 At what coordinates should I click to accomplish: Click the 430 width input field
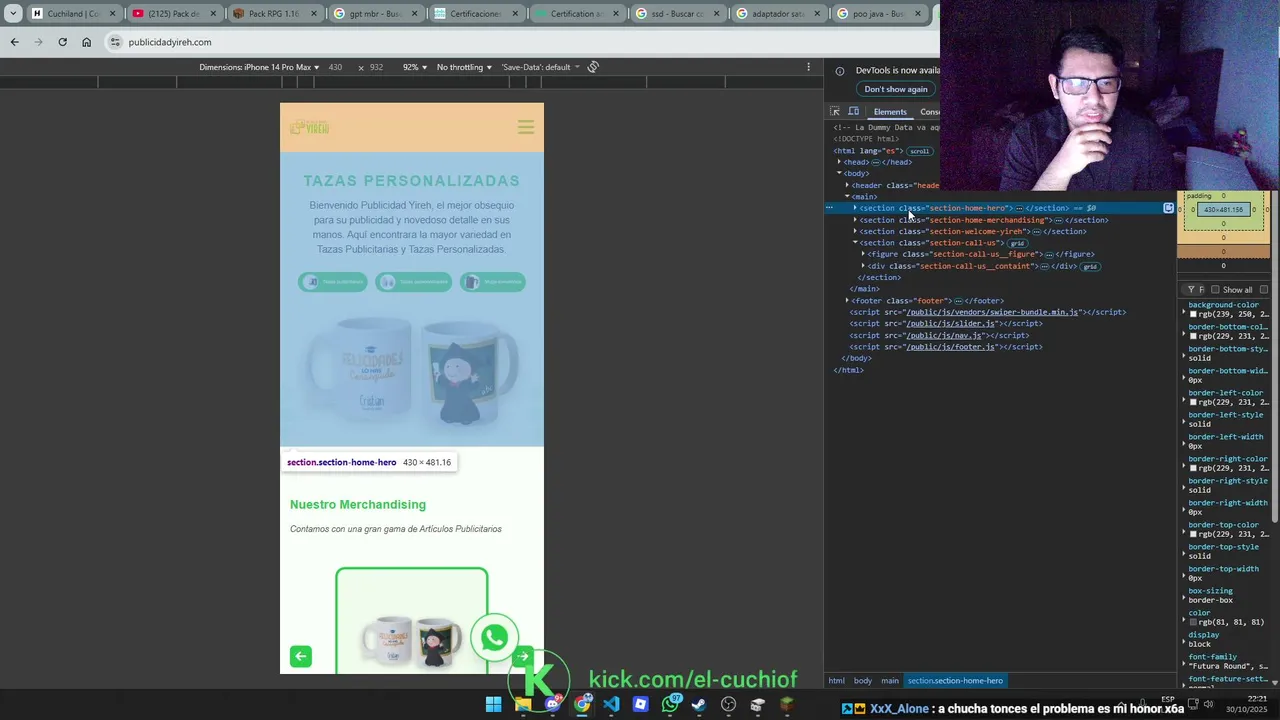click(335, 67)
